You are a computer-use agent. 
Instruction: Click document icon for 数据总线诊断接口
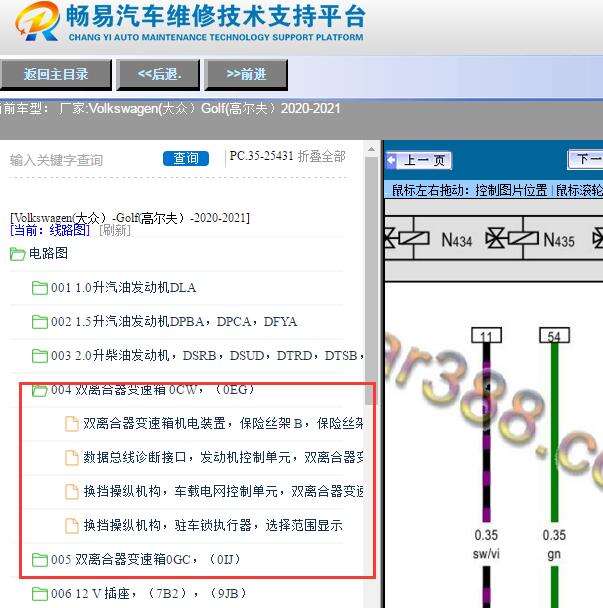click(x=72, y=458)
